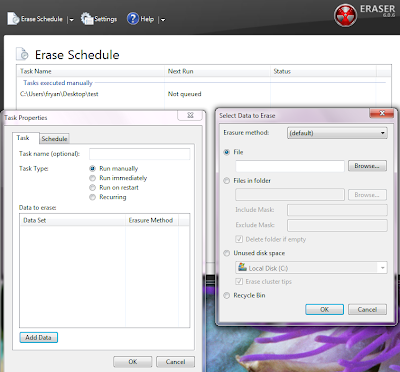This screenshot has height=372, width=400.
Task: Close the Select Data to Erase dialog
Action: coord(382,113)
